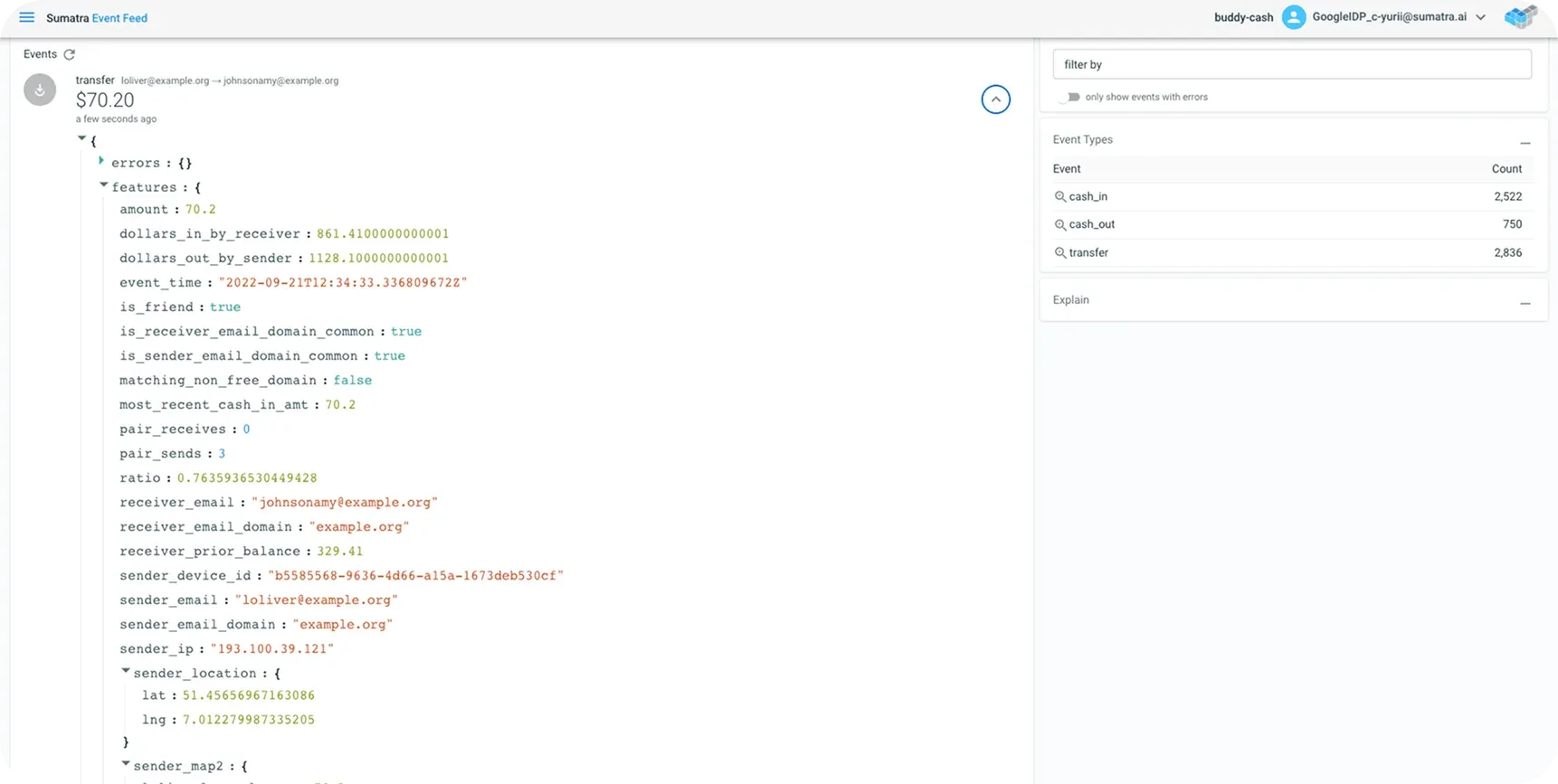1558x784 pixels.
Task: Filter by cash_out magnifier icon
Action: click(1059, 224)
